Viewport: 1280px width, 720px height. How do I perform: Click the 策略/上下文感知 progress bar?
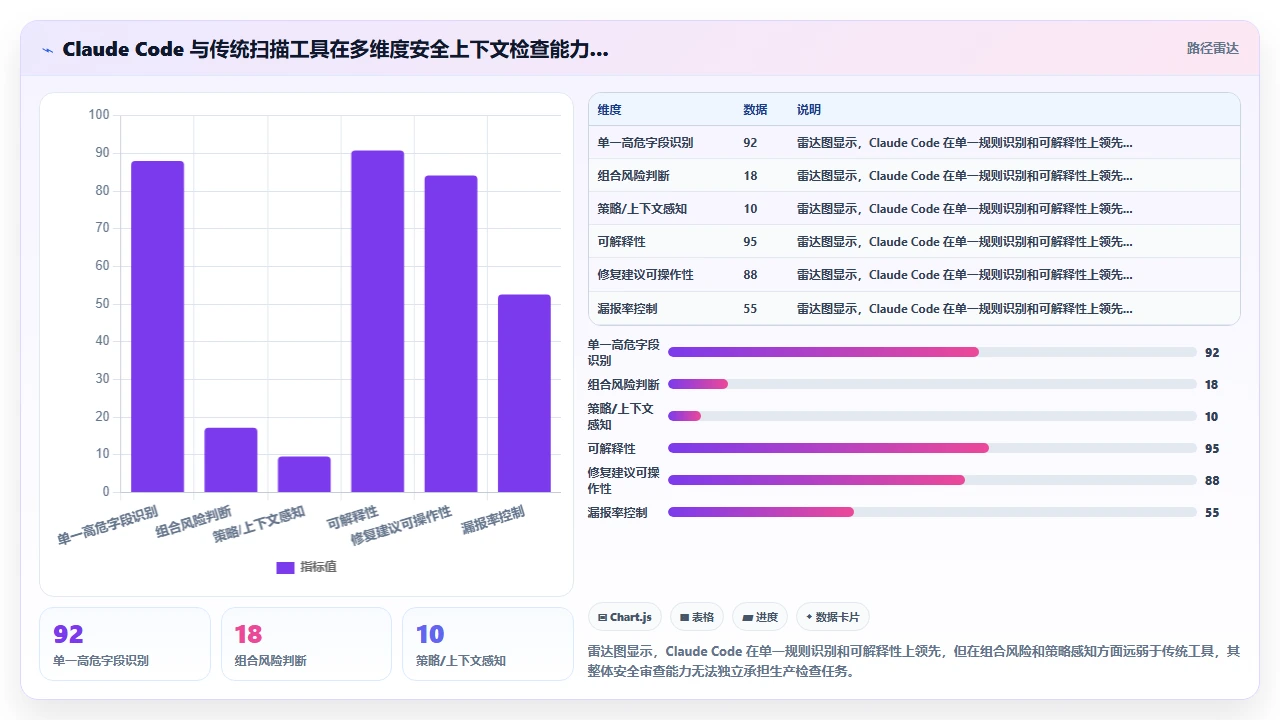click(x=932, y=416)
